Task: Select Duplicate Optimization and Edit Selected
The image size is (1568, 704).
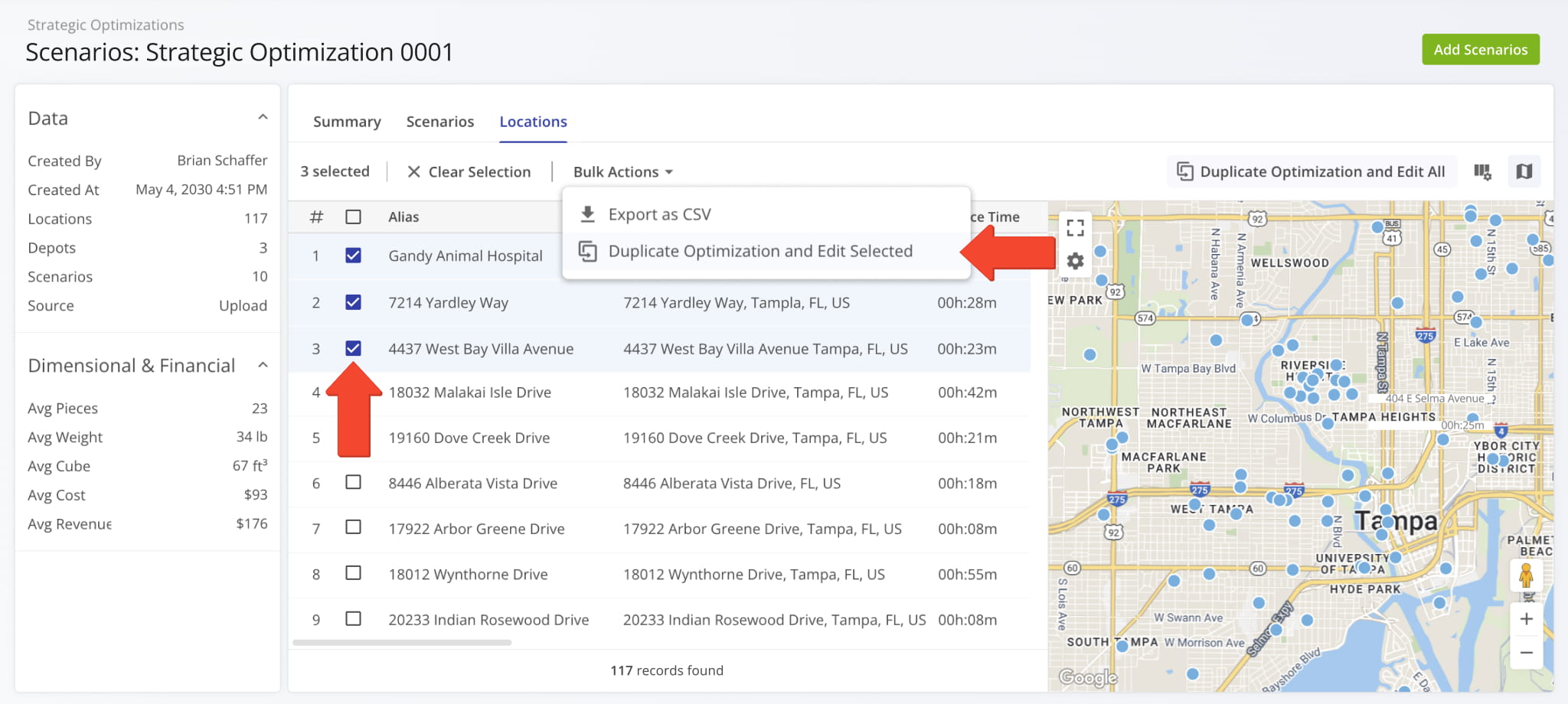Action: pyautogui.click(x=759, y=252)
